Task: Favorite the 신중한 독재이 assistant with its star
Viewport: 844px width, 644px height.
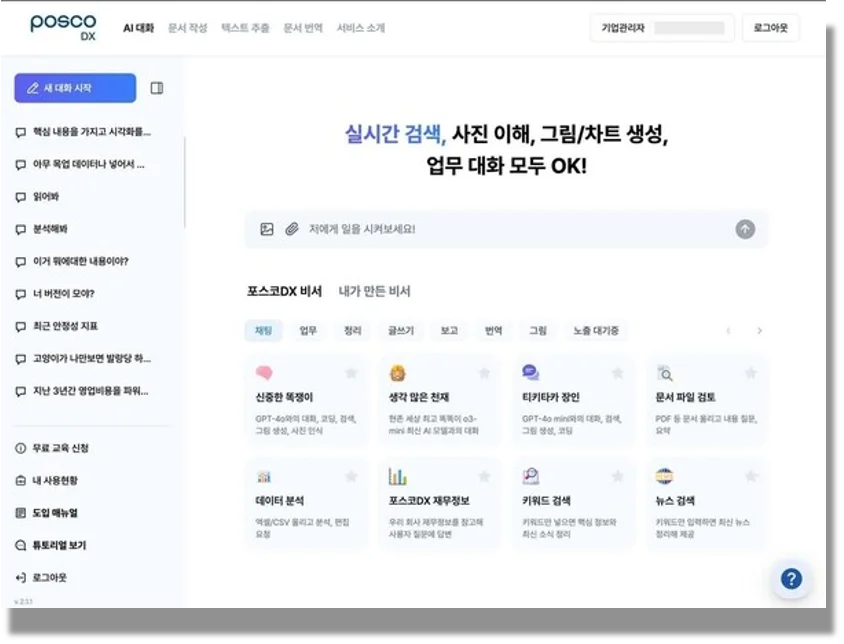Action: pos(352,371)
